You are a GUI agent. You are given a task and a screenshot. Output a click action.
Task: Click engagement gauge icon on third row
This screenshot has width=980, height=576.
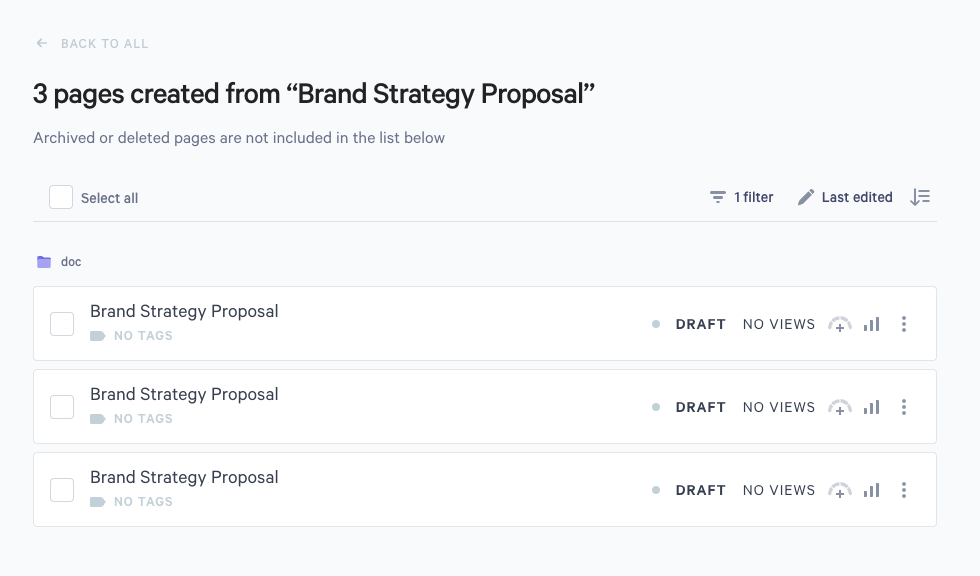point(840,490)
